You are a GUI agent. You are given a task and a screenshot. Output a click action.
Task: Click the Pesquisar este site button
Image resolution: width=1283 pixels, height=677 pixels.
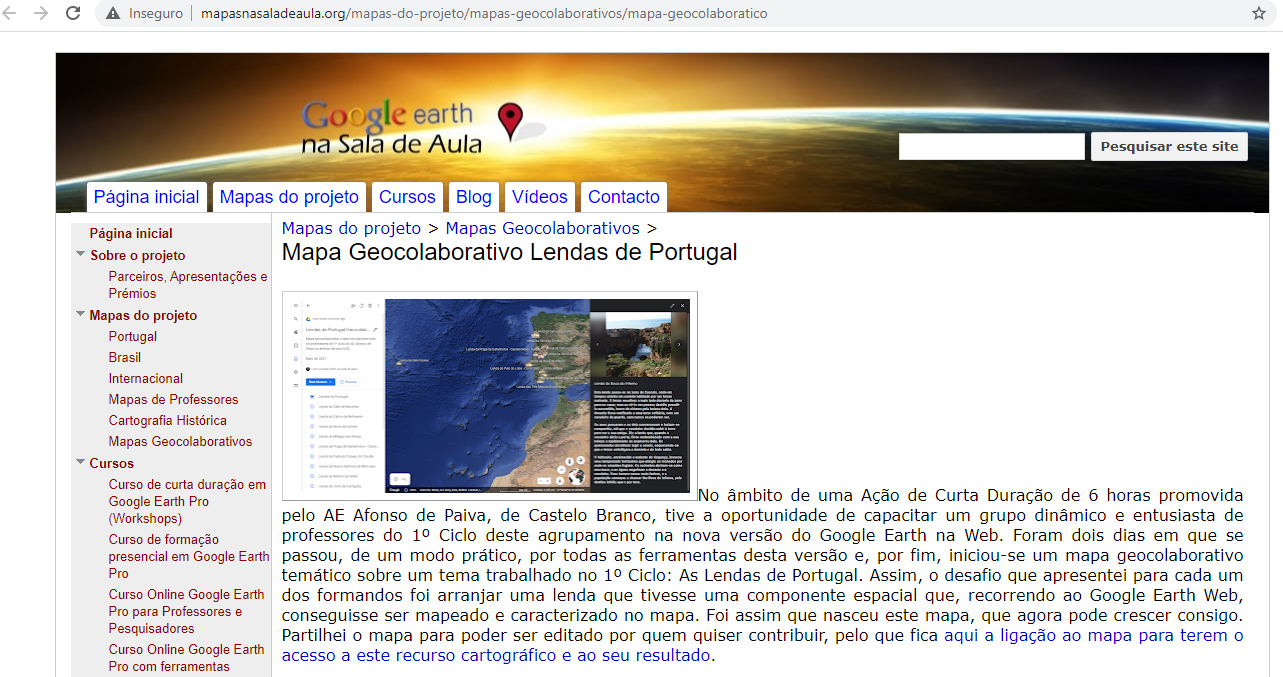point(1169,146)
